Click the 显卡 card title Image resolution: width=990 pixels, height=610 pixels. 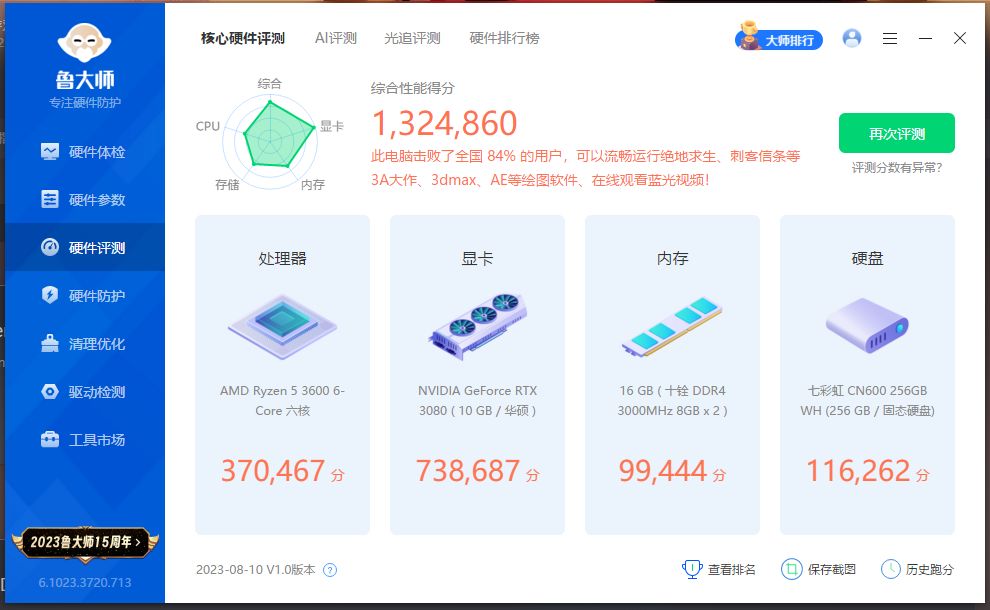tap(477, 258)
